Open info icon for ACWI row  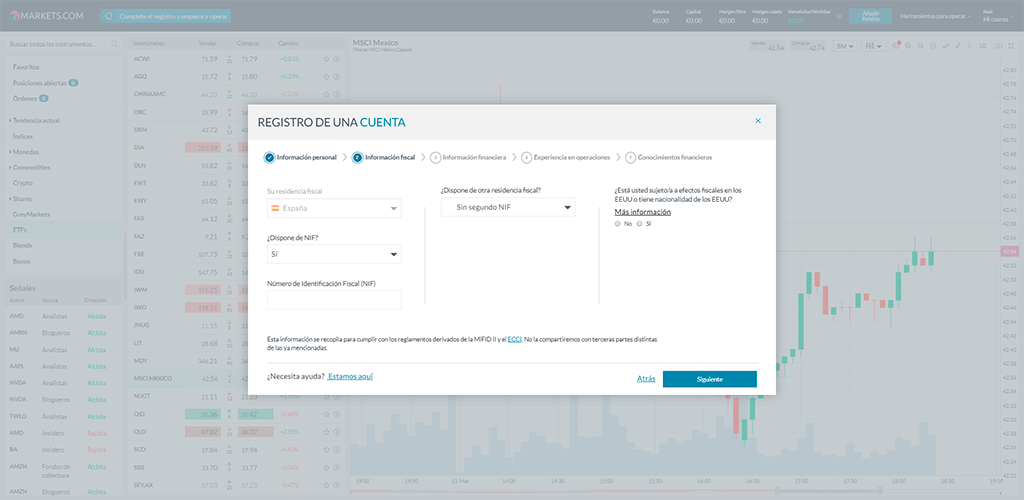[337, 59]
